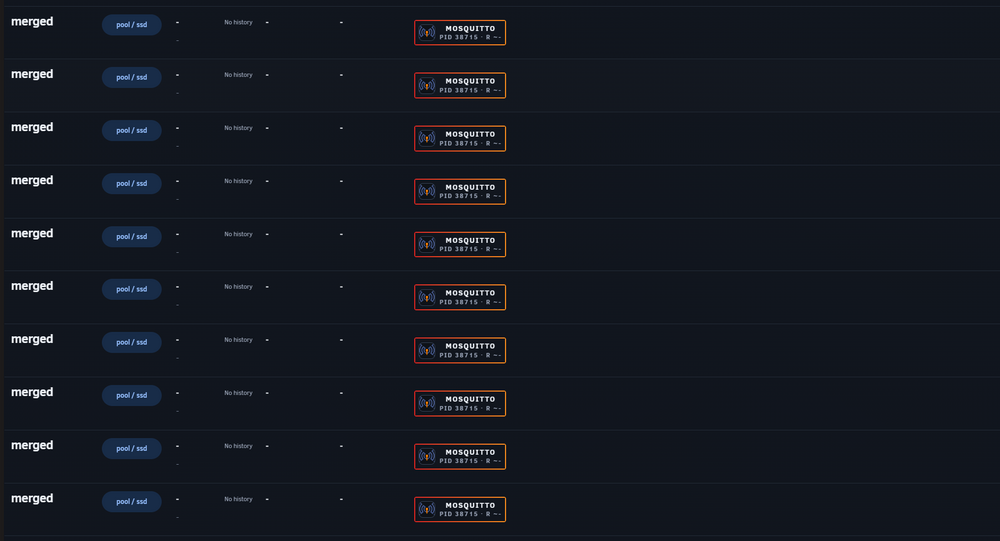Click the Mosquitto broadcast icon in first row
Viewport: 1000px width, 541px height.
pyautogui.click(x=427, y=33)
